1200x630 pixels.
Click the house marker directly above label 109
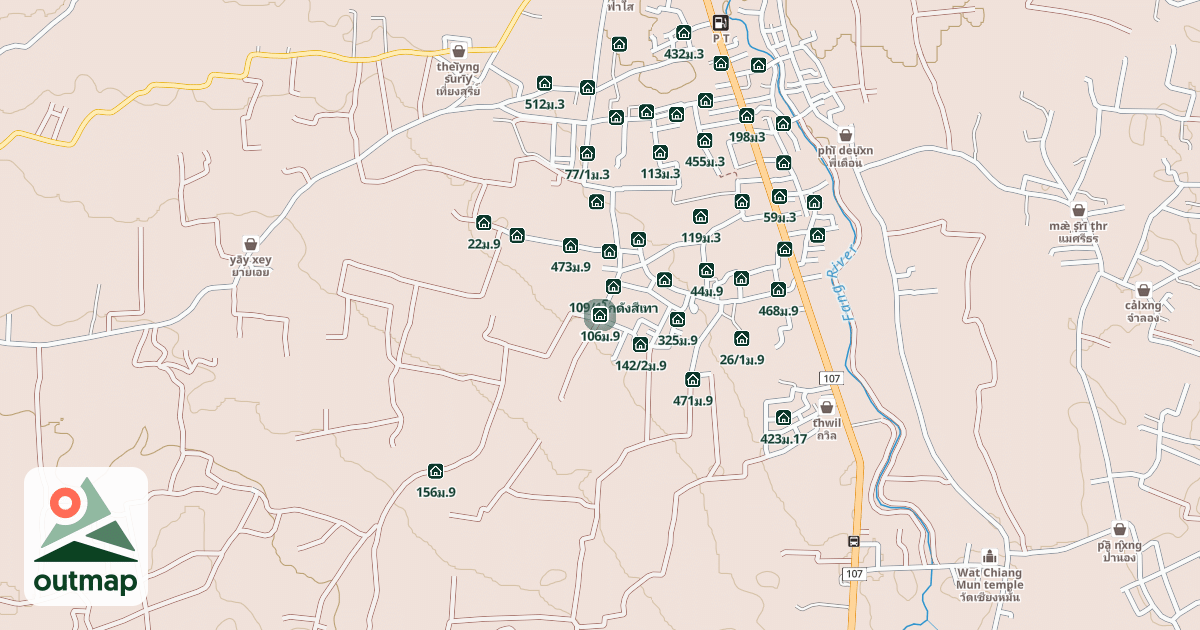pos(614,287)
